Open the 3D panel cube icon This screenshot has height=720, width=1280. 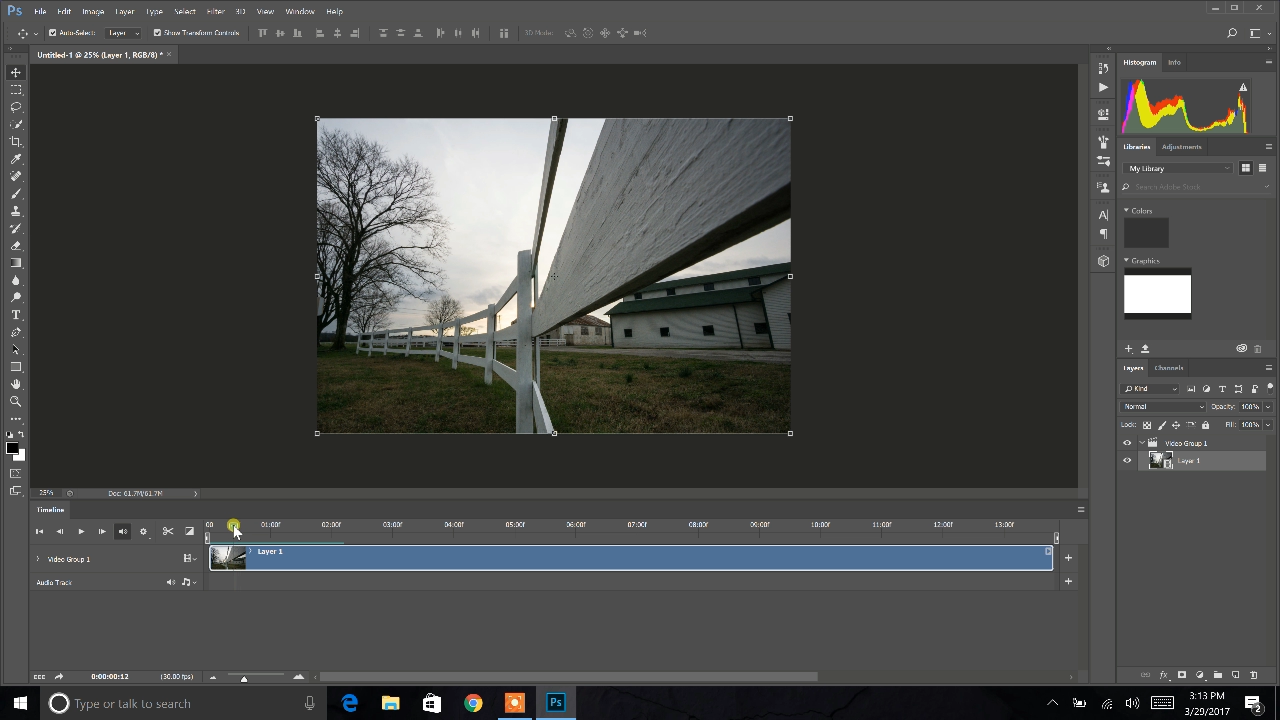coord(1103,261)
